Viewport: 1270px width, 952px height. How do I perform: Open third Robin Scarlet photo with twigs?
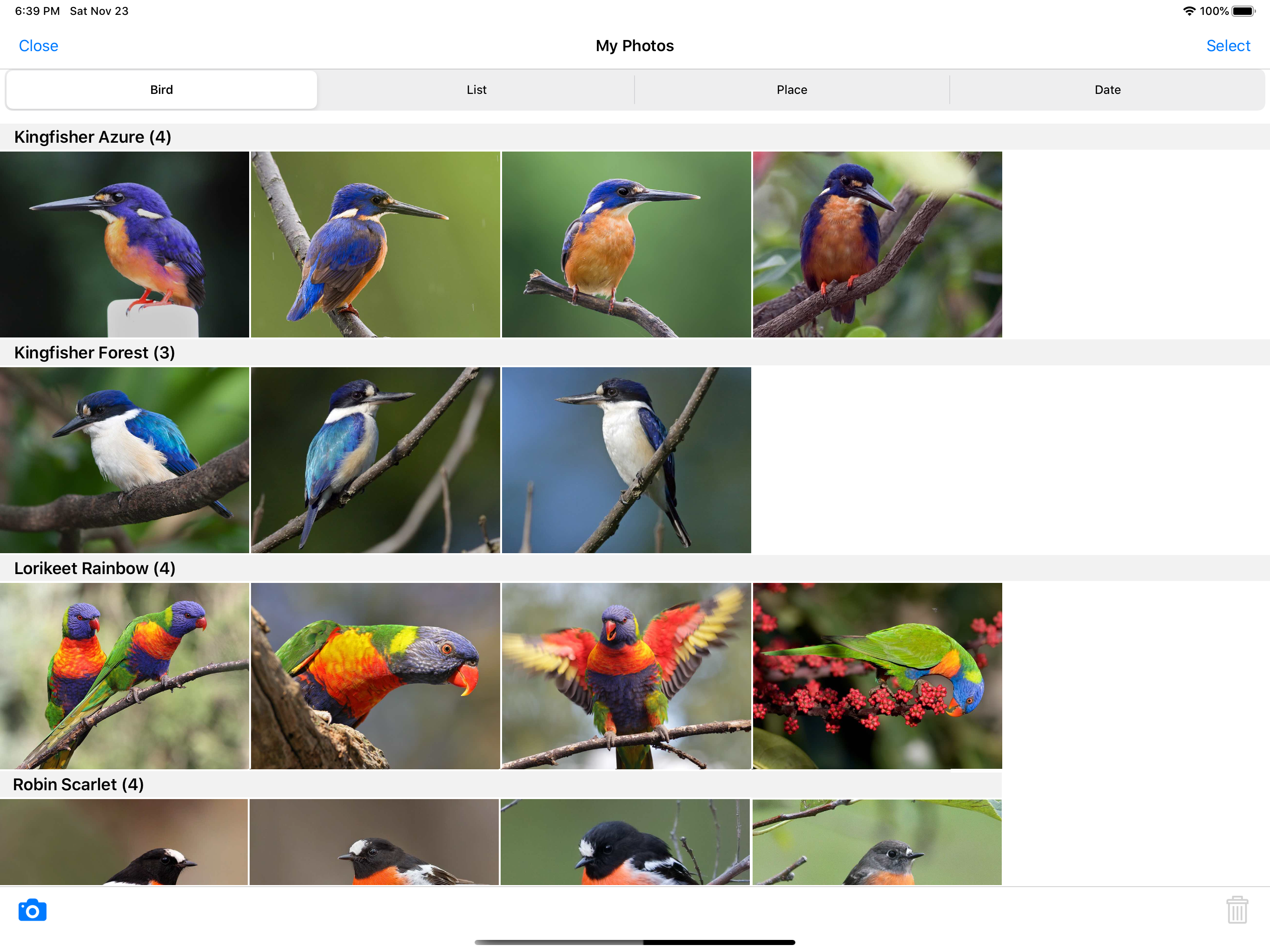pos(625,842)
